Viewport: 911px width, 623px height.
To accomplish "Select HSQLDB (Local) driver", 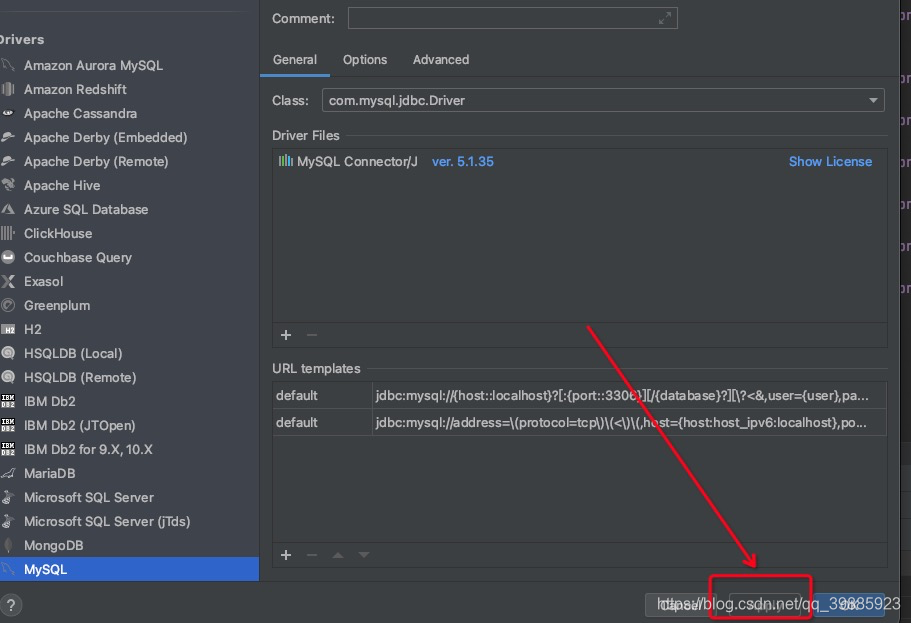I will coord(129,353).
